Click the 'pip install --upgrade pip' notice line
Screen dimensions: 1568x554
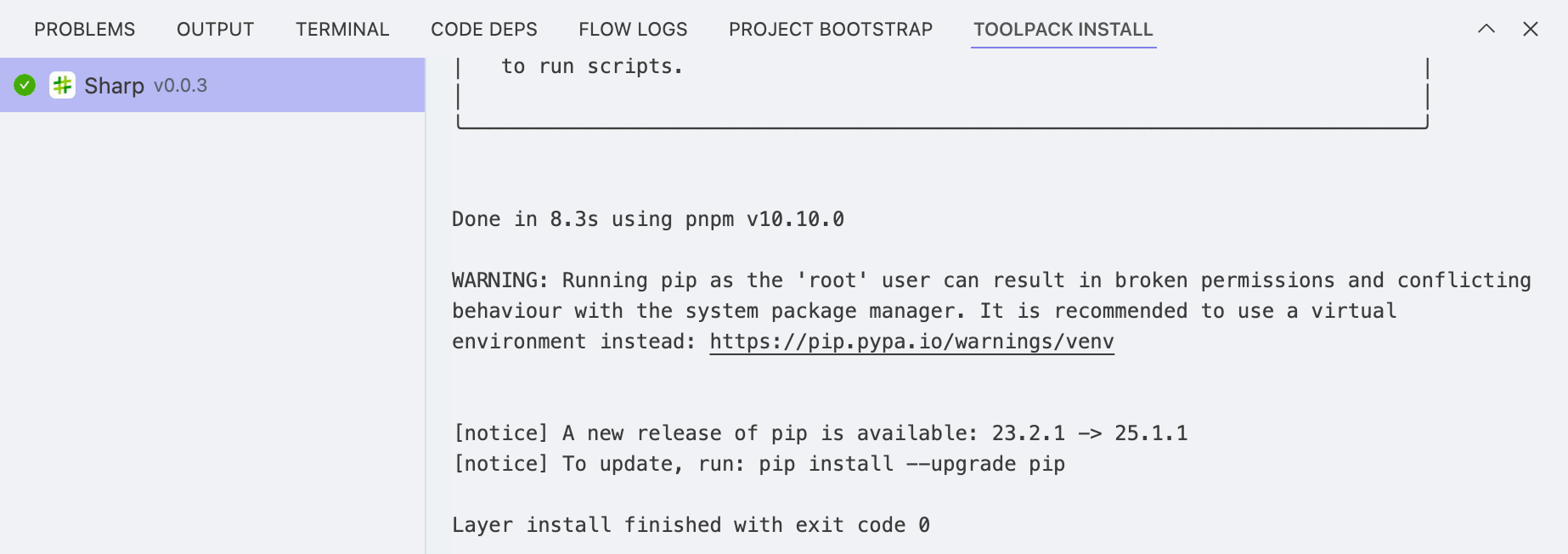click(x=759, y=464)
